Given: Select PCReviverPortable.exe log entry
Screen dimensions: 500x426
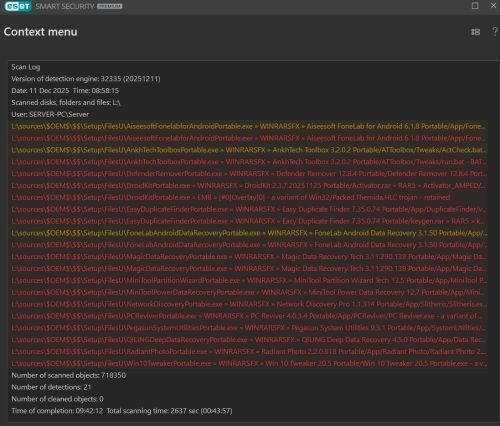Looking at the screenshot, I should (x=248, y=316).
